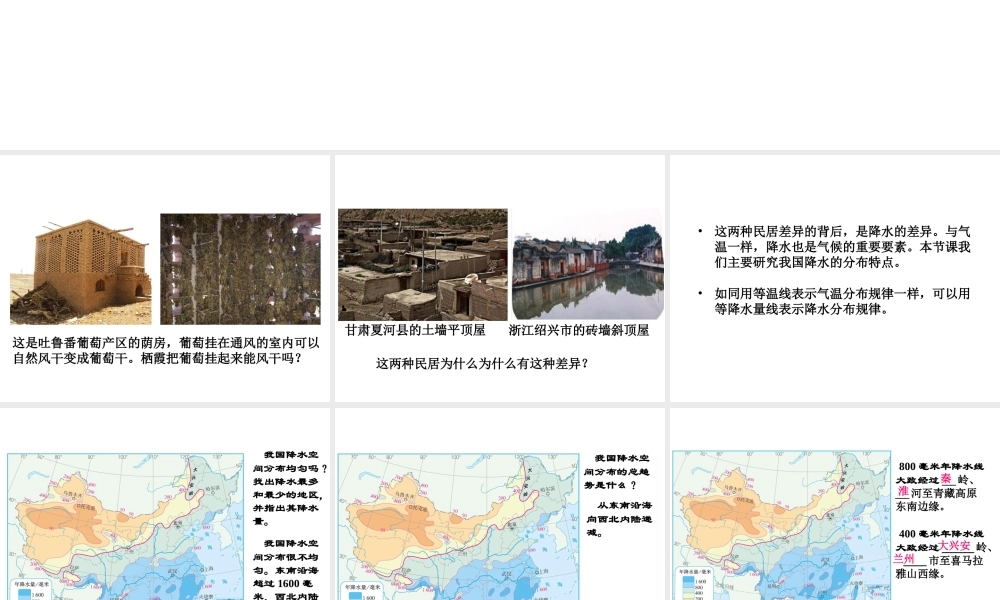1000x600 pixels.
Task: Click question '这两种民居为什么为什么有这种差异?'
Action: [482, 364]
